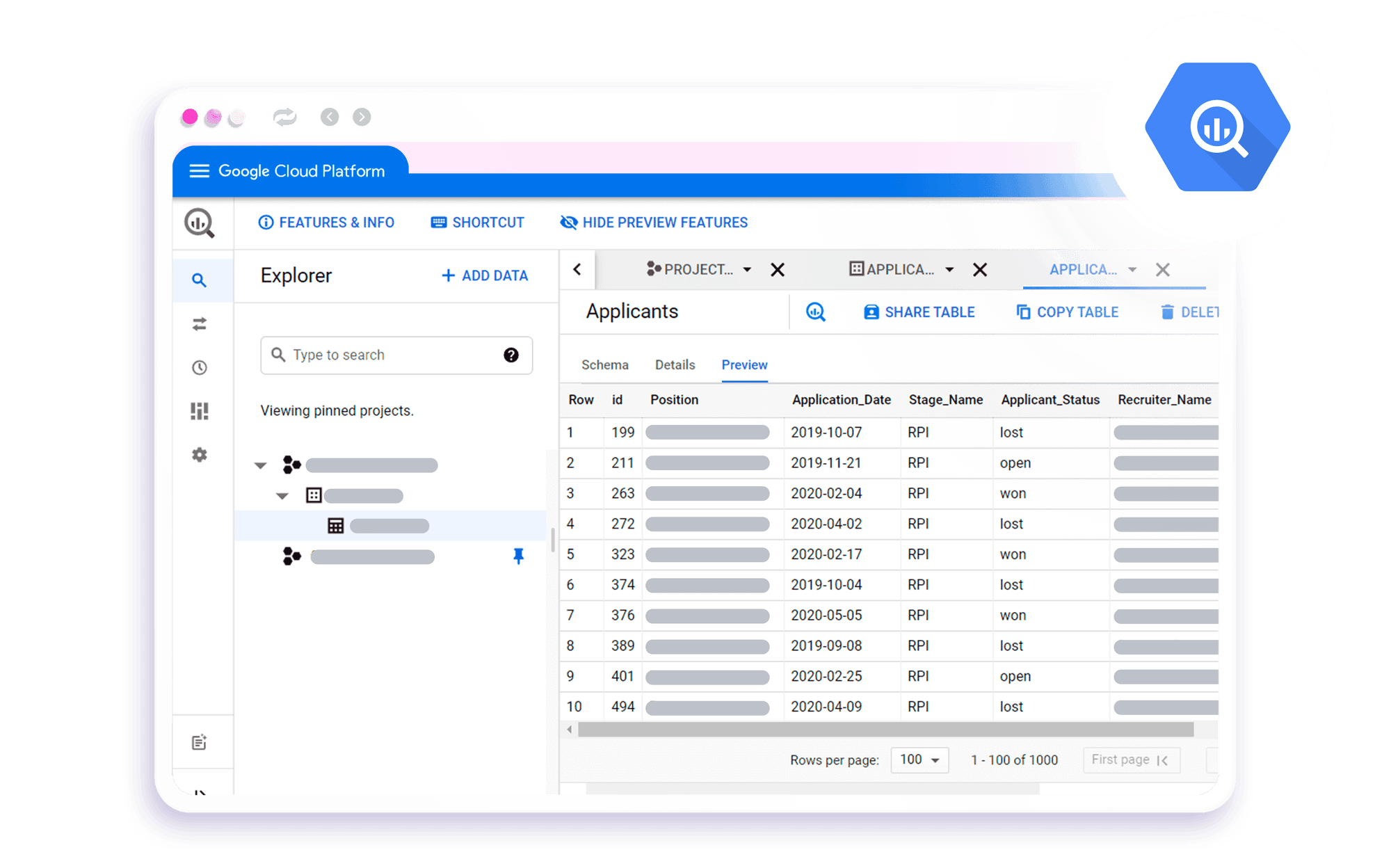Open active APPLICA tab dropdown arrow
The image size is (1391, 868).
tap(1132, 270)
